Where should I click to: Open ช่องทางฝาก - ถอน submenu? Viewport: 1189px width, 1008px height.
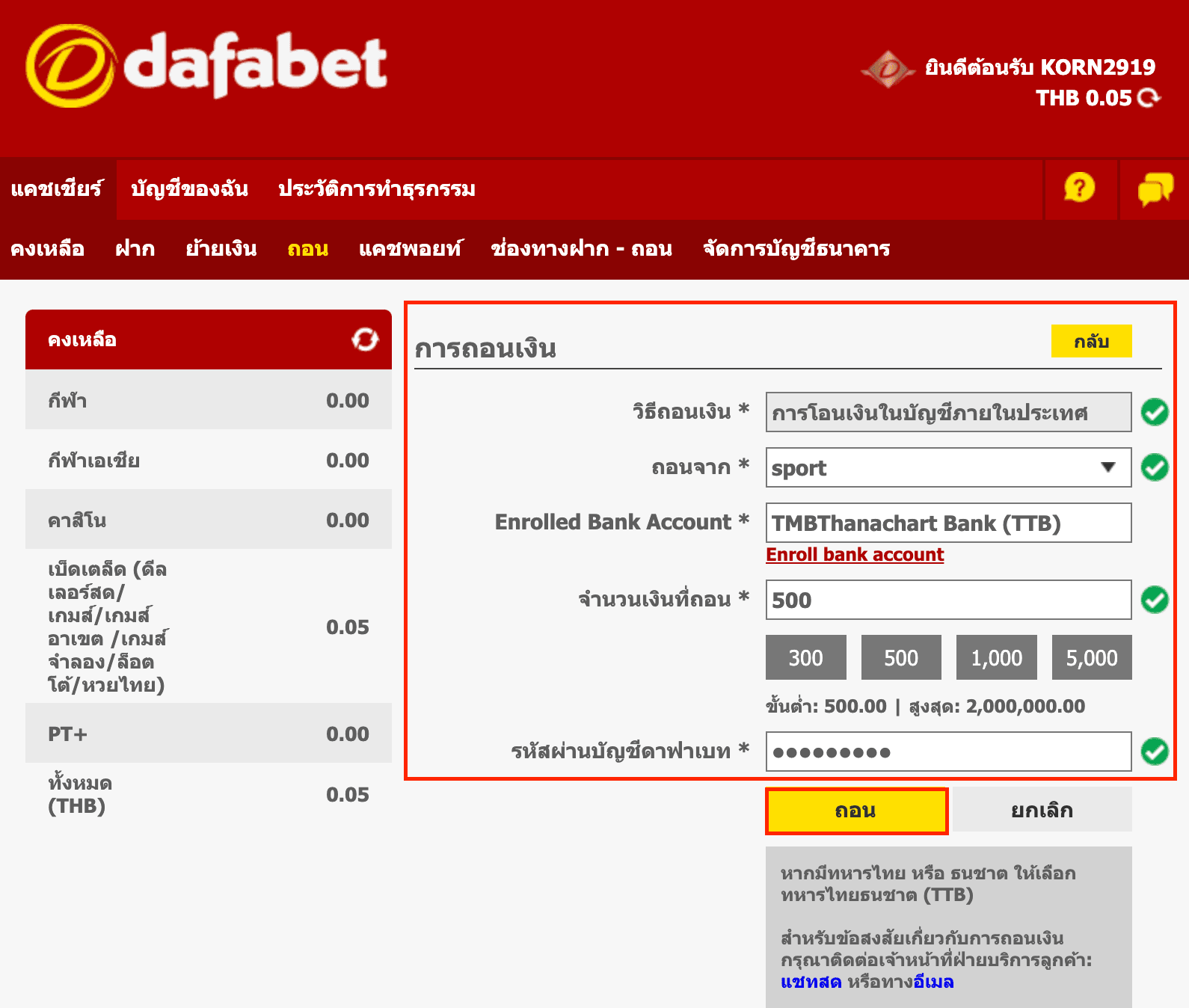[581, 249]
